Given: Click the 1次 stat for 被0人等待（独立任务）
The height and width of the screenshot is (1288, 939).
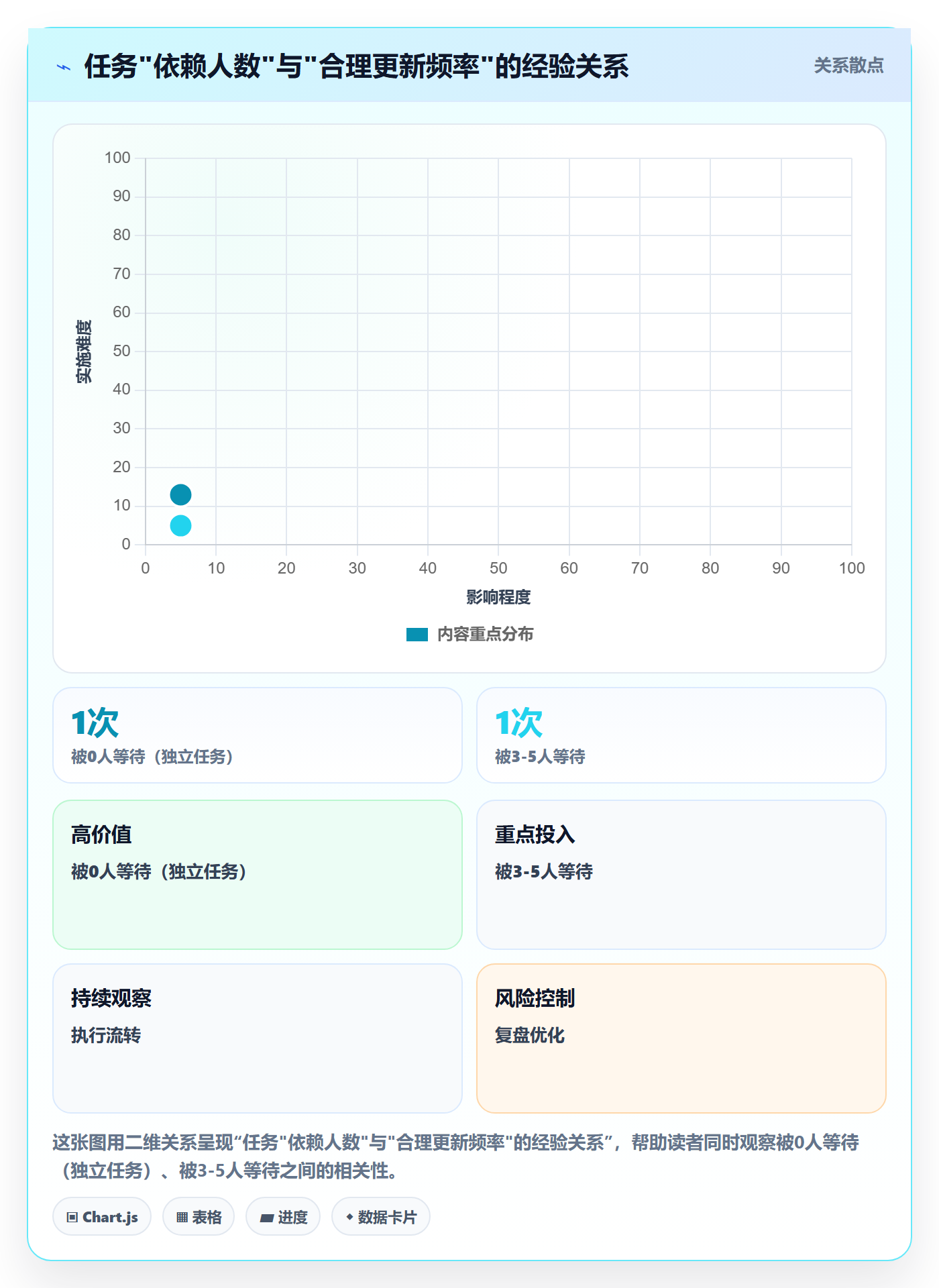Looking at the screenshot, I should click(x=95, y=723).
